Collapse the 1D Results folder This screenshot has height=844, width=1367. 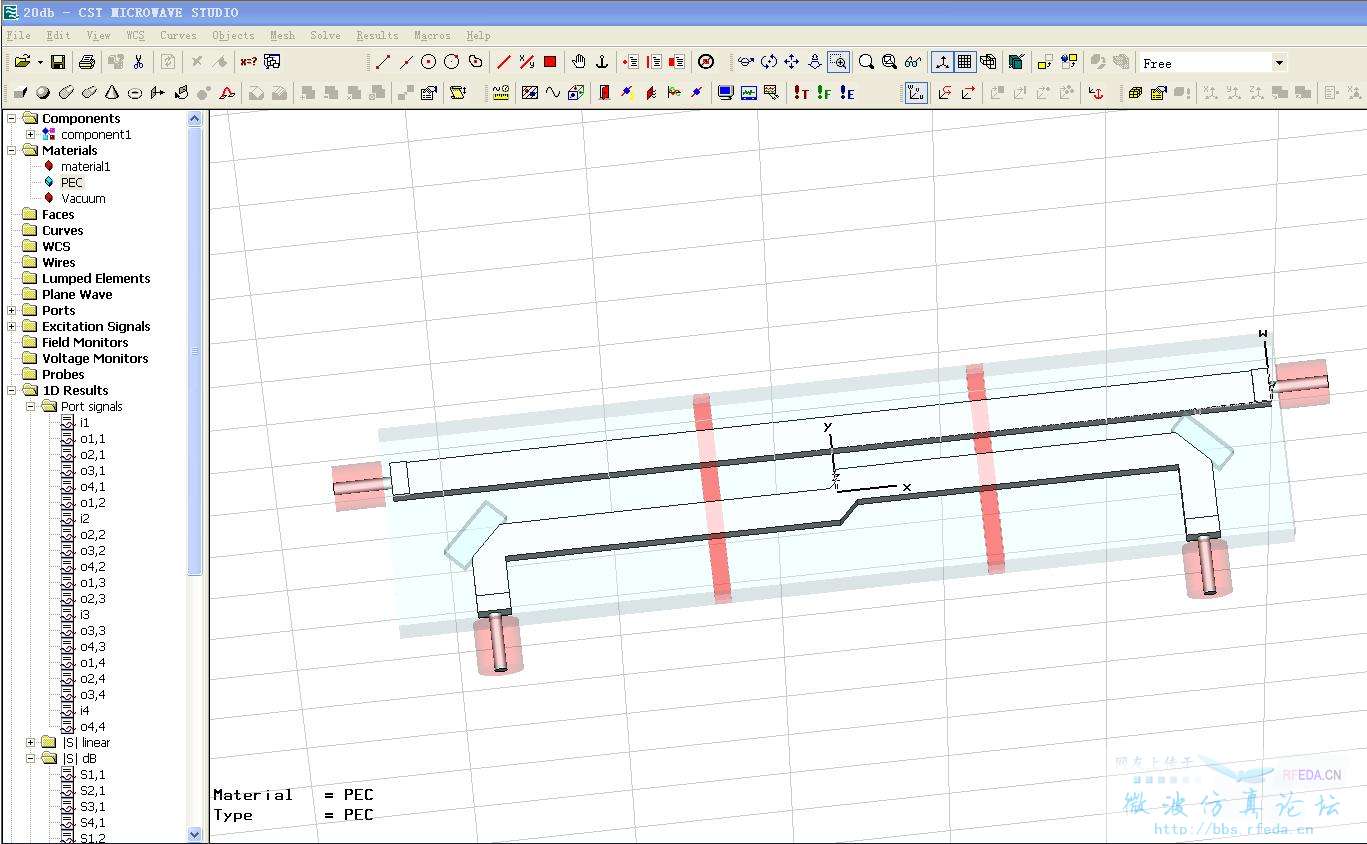pos(12,390)
